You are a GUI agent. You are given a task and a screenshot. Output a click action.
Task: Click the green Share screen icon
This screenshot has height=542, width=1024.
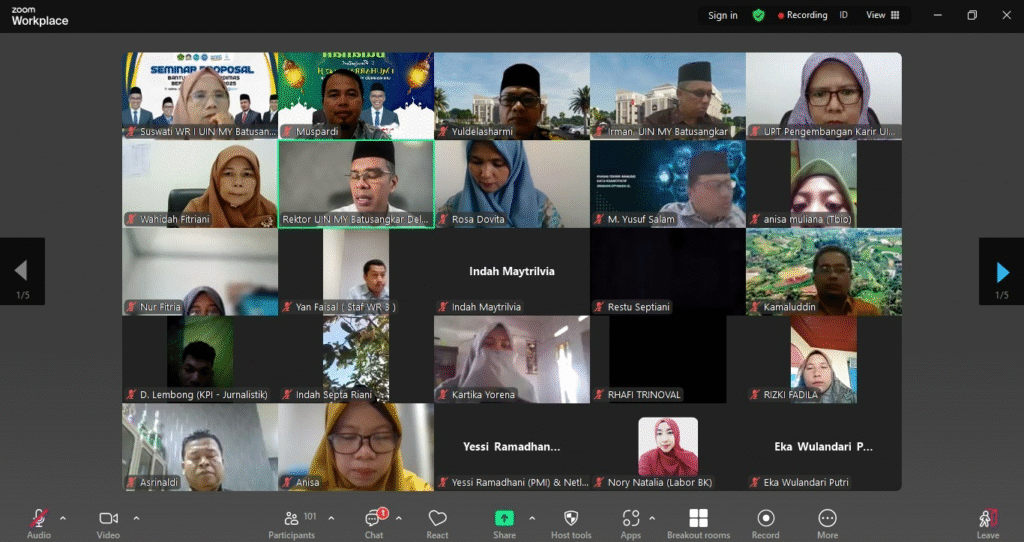[504, 518]
